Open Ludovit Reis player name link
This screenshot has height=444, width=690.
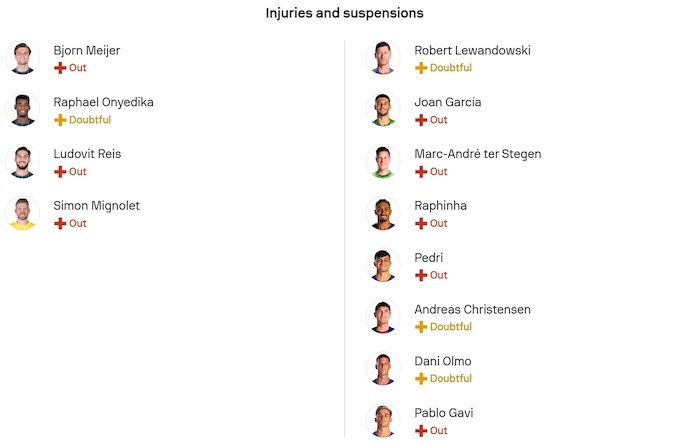(87, 154)
